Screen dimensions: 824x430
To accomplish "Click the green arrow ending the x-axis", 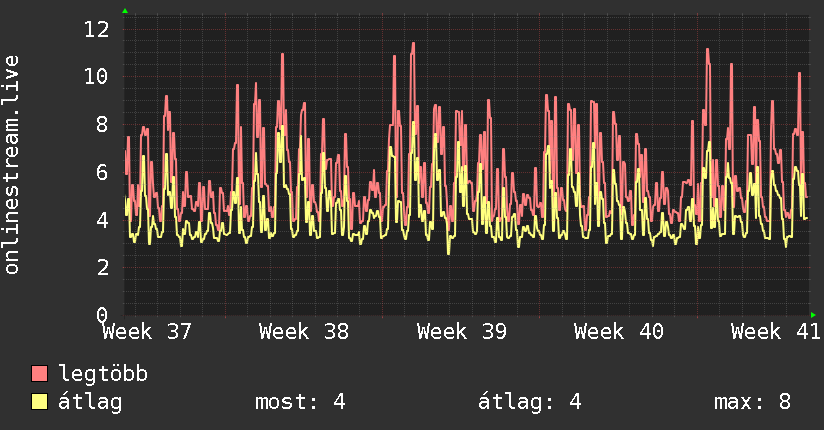I will click(x=813, y=315).
